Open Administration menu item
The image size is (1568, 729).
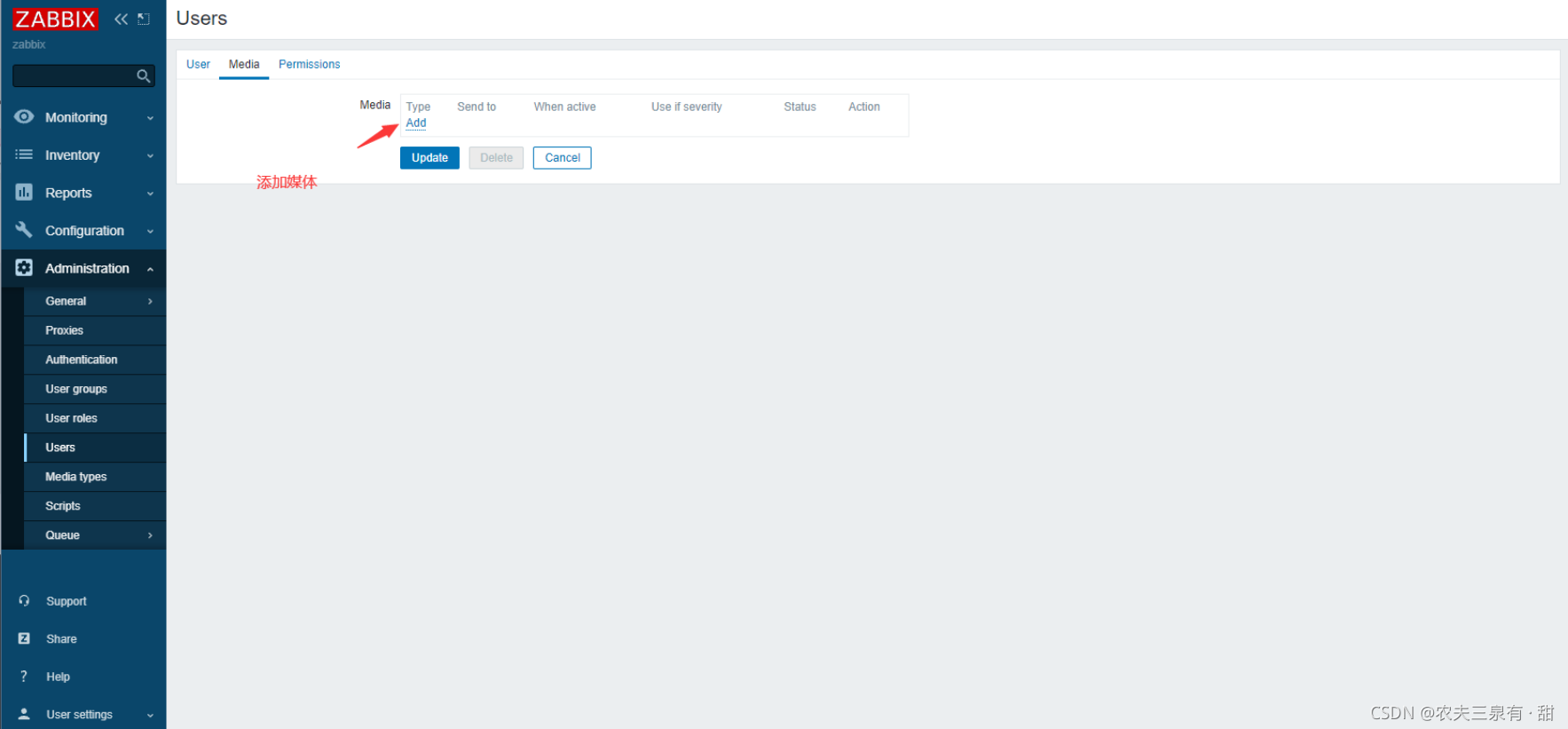pos(83,268)
